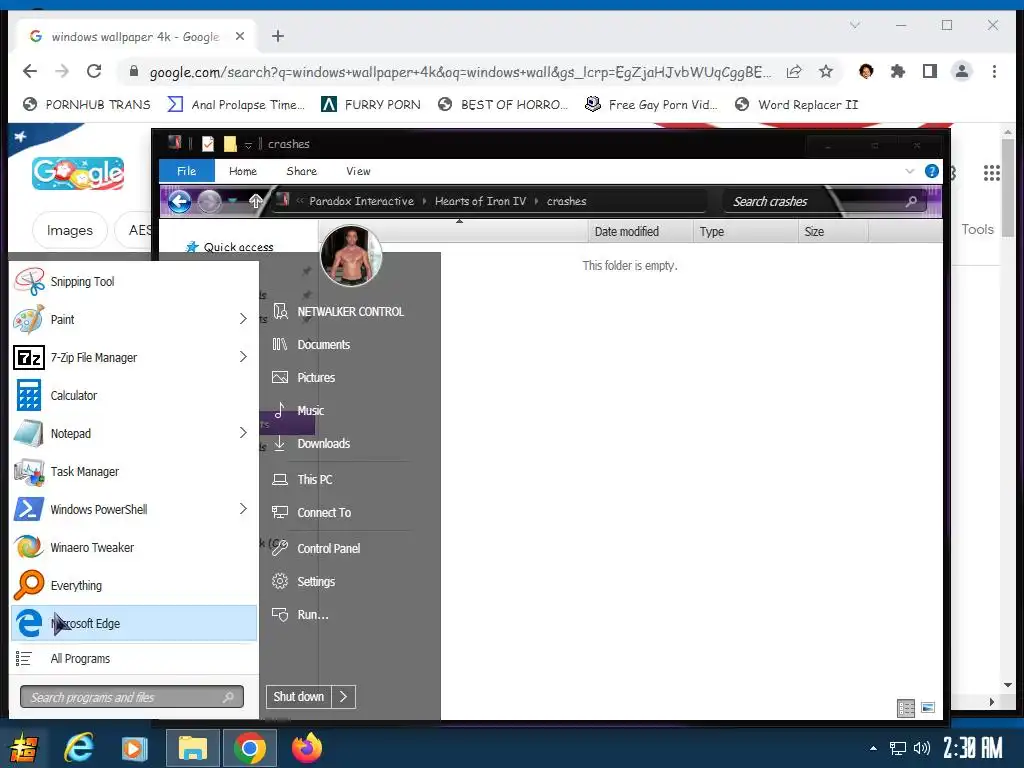Bookmark this page with star icon

point(826,71)
